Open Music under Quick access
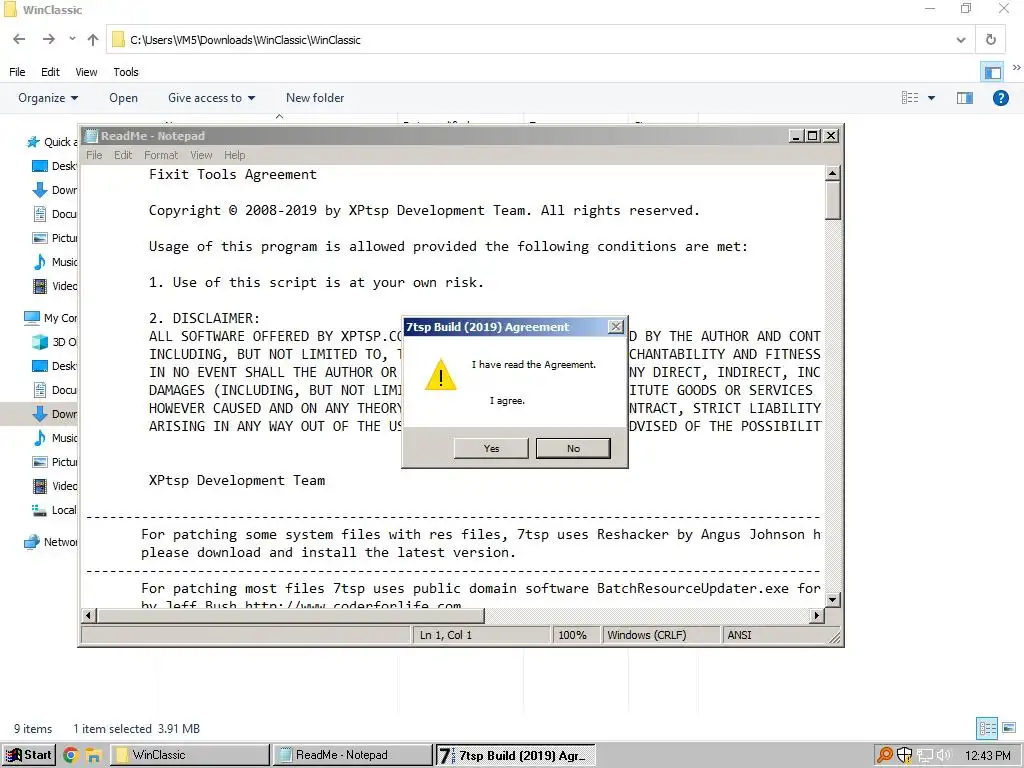Screen dimensions: 1024x768 pos(55,262)
